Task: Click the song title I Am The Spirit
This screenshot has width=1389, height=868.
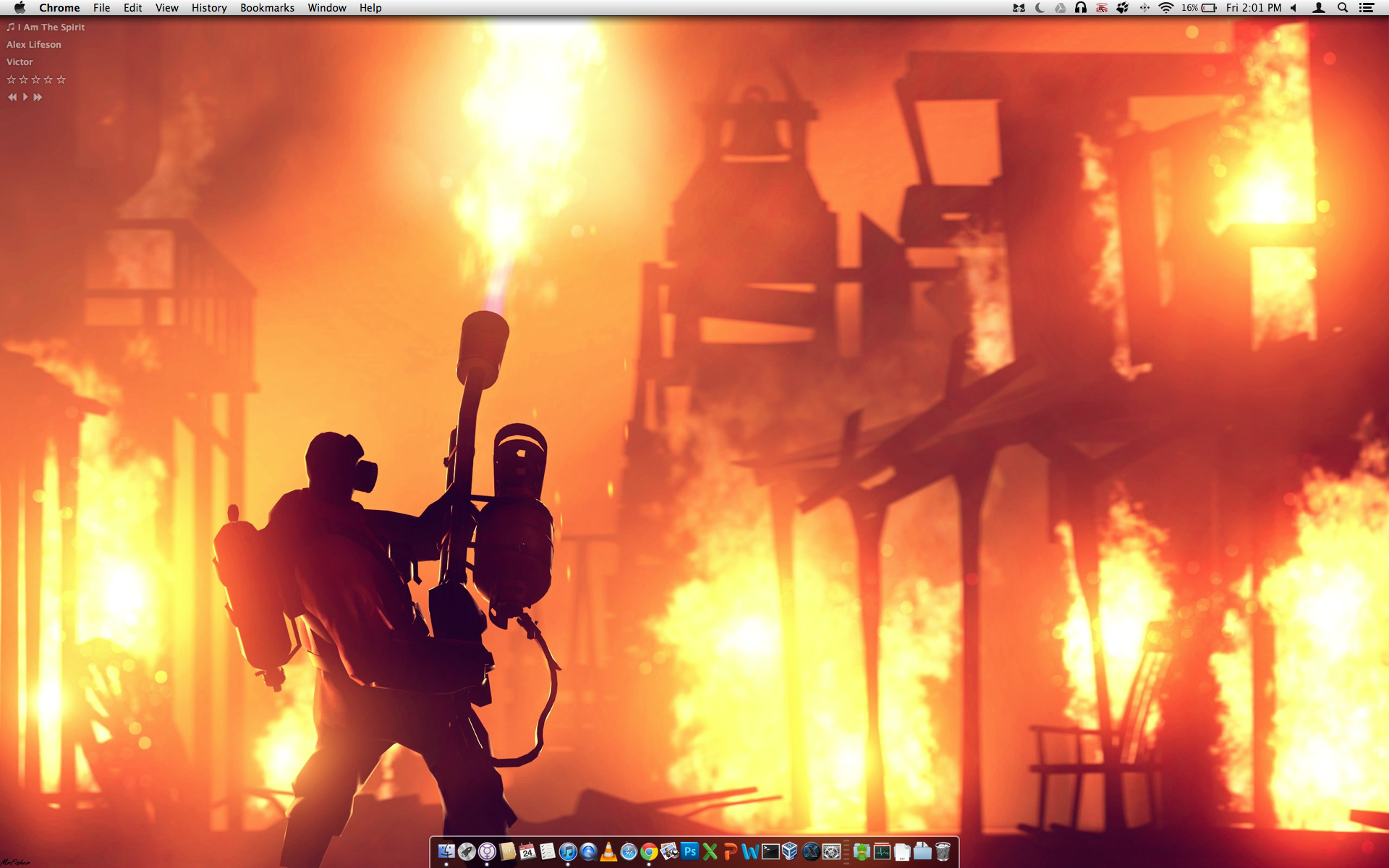Action: click(x=51, y=27)
